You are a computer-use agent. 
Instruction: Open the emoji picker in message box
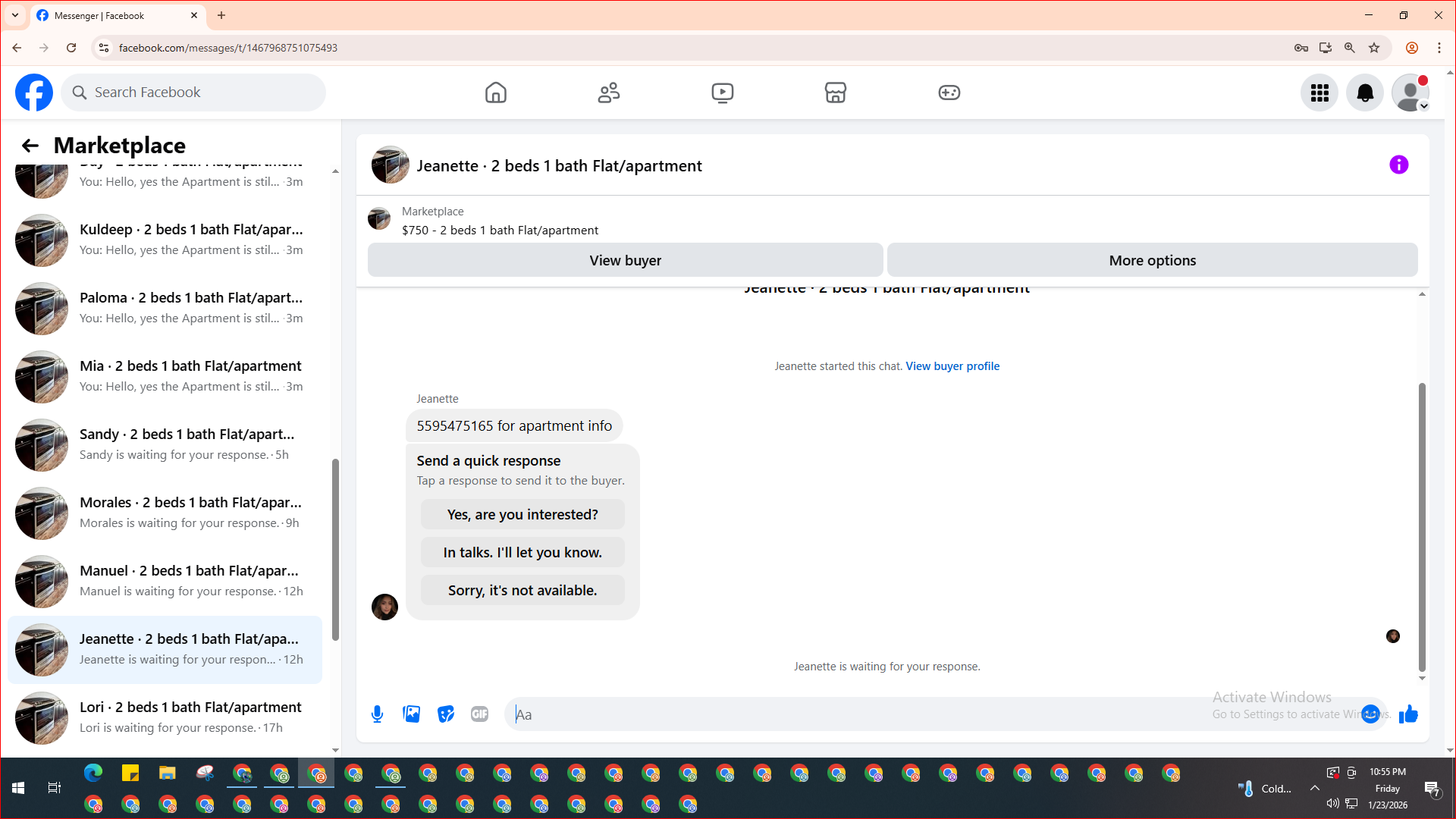[1370, 714]
